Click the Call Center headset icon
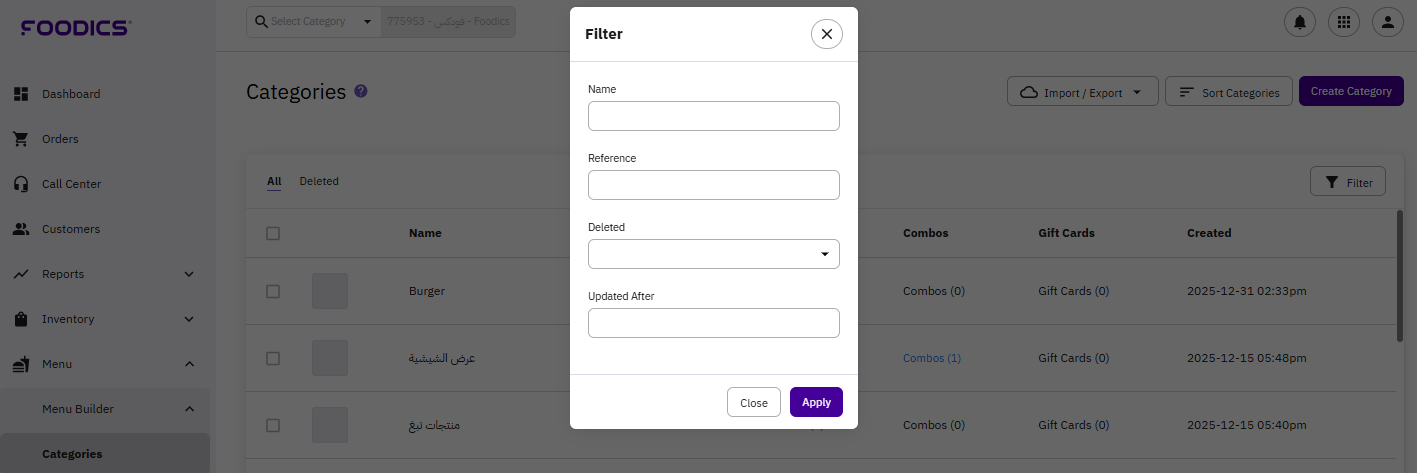Viewport: 1417px width, 473px height. click(x=20, y=184)
